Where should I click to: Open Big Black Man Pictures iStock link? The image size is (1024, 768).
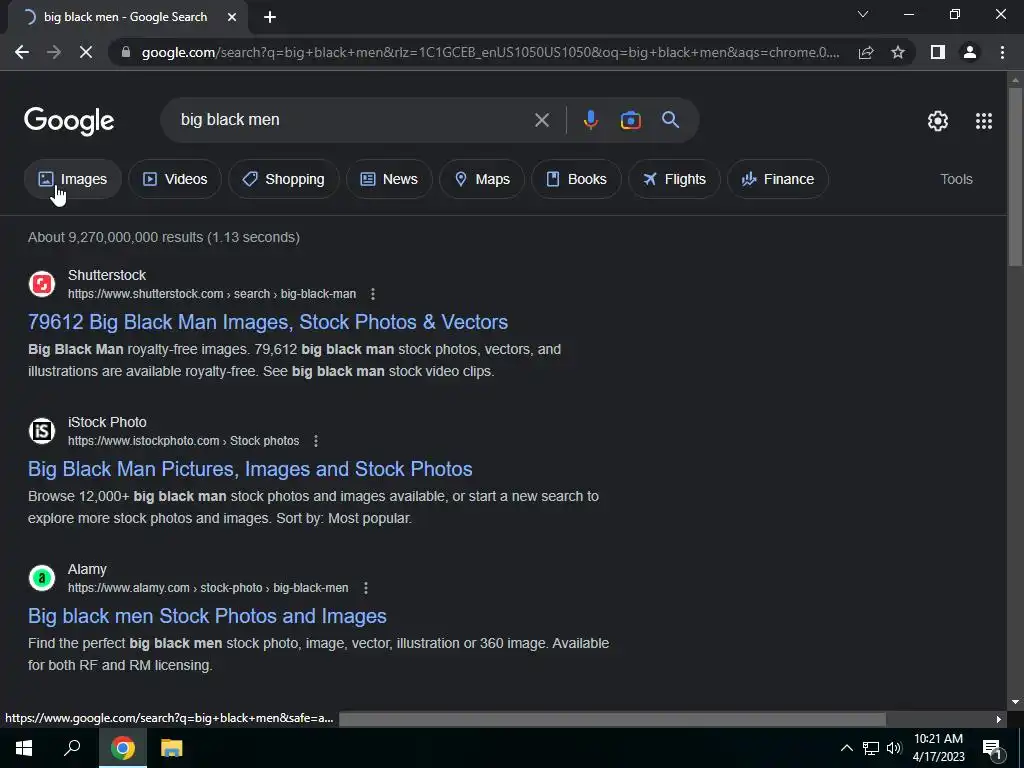coord(250,469)
